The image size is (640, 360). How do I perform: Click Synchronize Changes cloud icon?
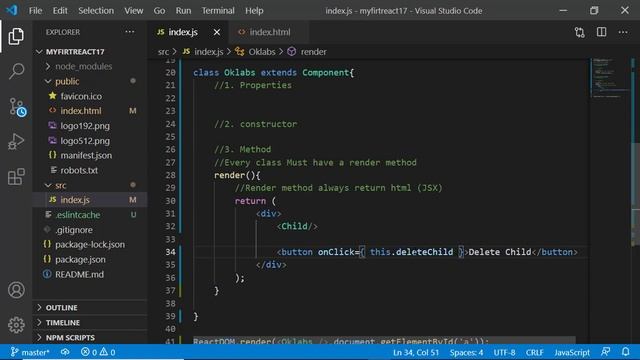point(65,352)
